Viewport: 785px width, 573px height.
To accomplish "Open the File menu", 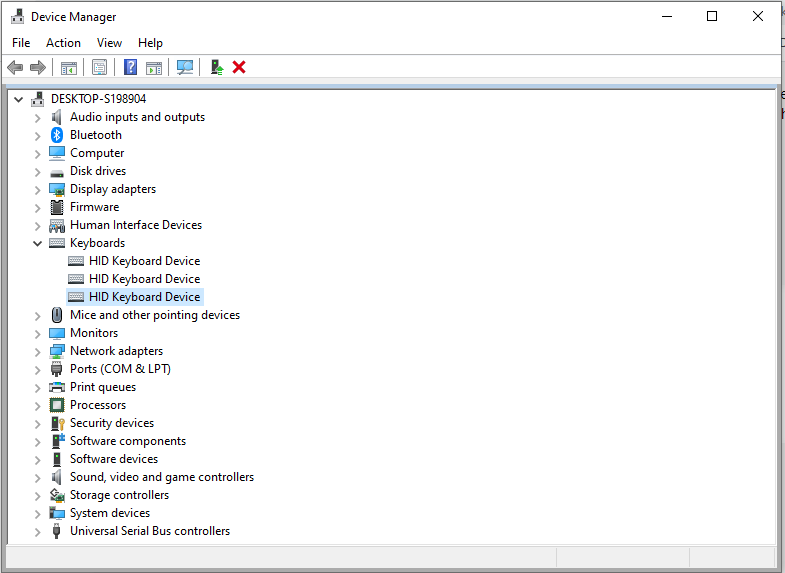I will (x=21, y=43).
